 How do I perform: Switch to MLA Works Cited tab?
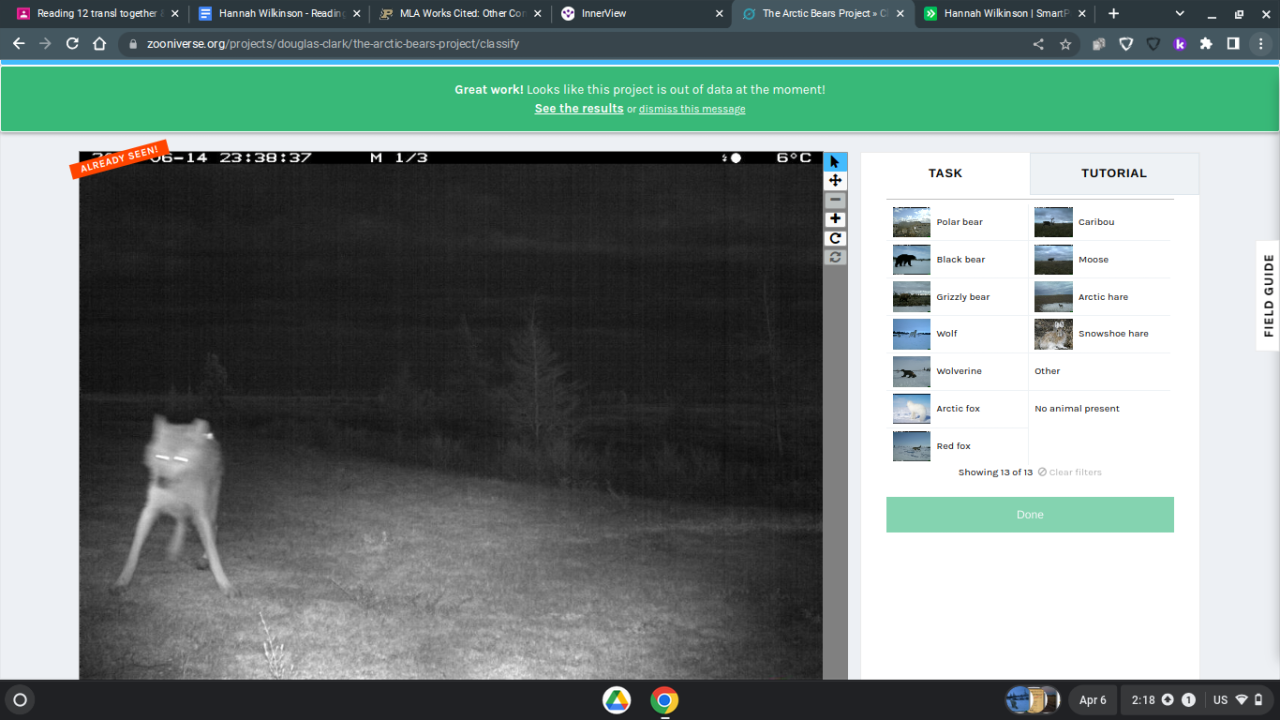459,14
